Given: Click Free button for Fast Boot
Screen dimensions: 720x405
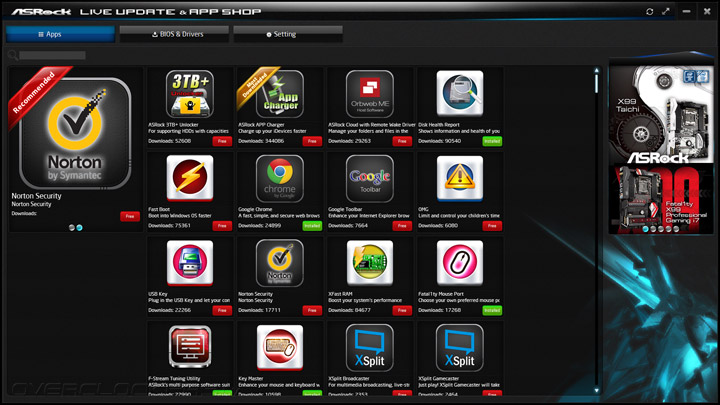Looking at the screenshot, I should 222,226.
